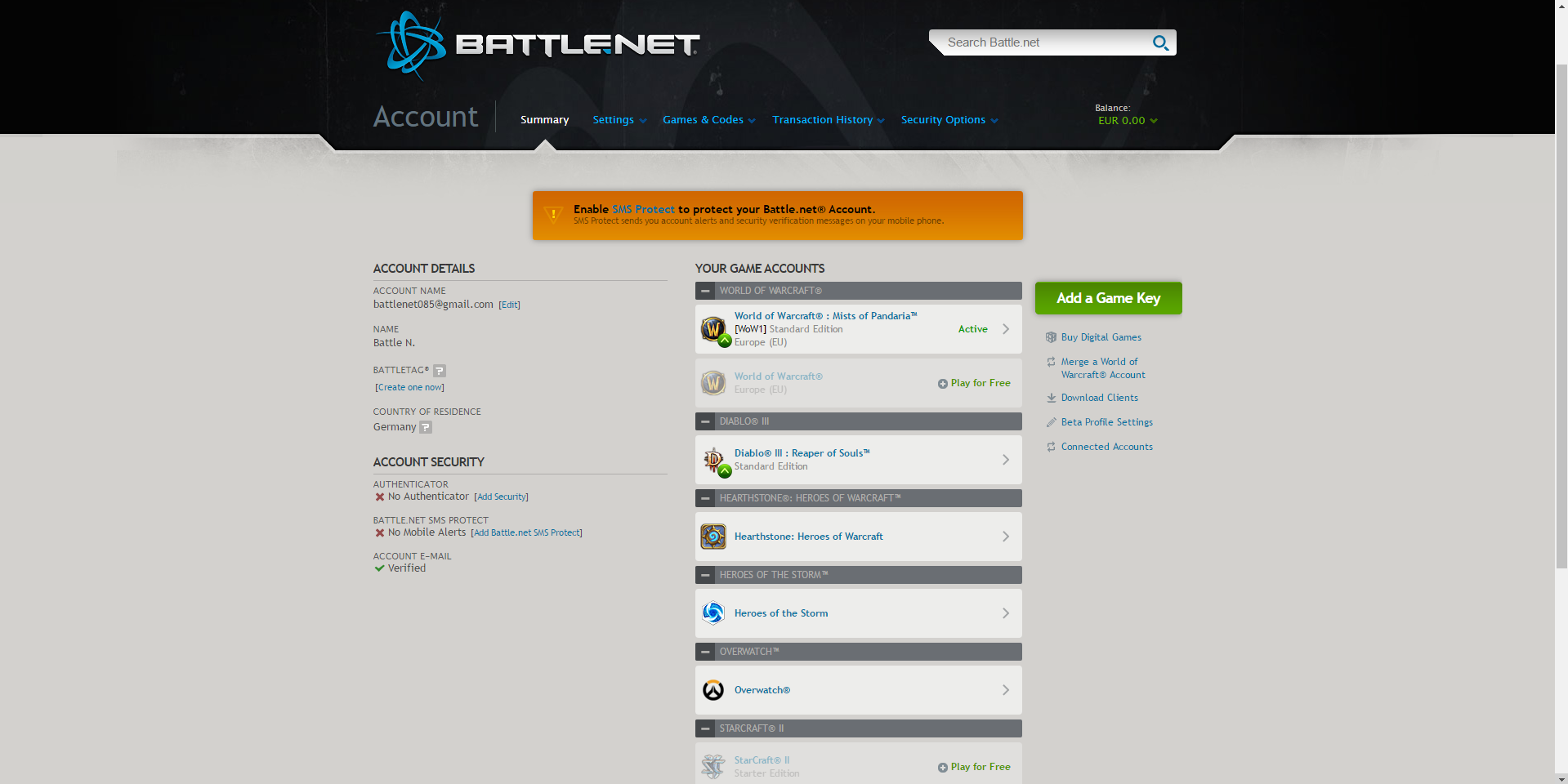1568x784 pixels.
Task: Click the Diablo III game icon
Action: 715,461
